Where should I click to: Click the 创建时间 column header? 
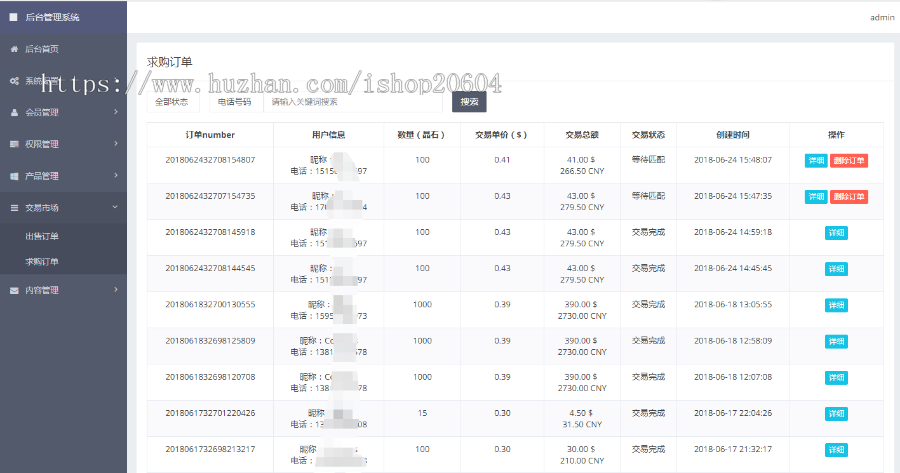coord(732,135)
